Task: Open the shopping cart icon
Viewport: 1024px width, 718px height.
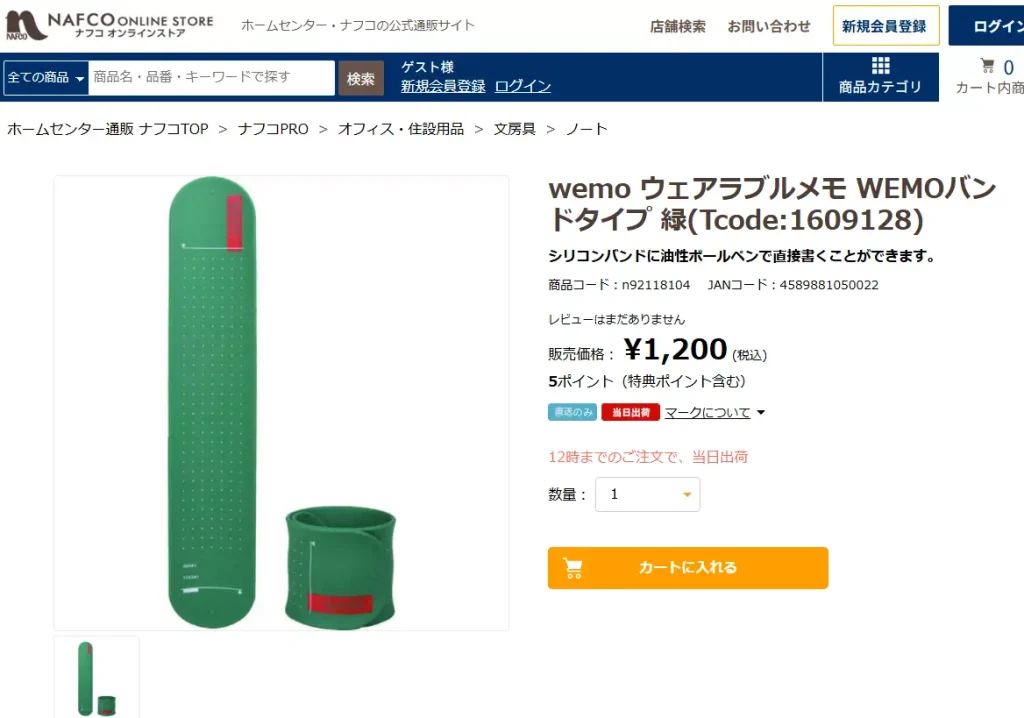Action: (x=988, y=67)
